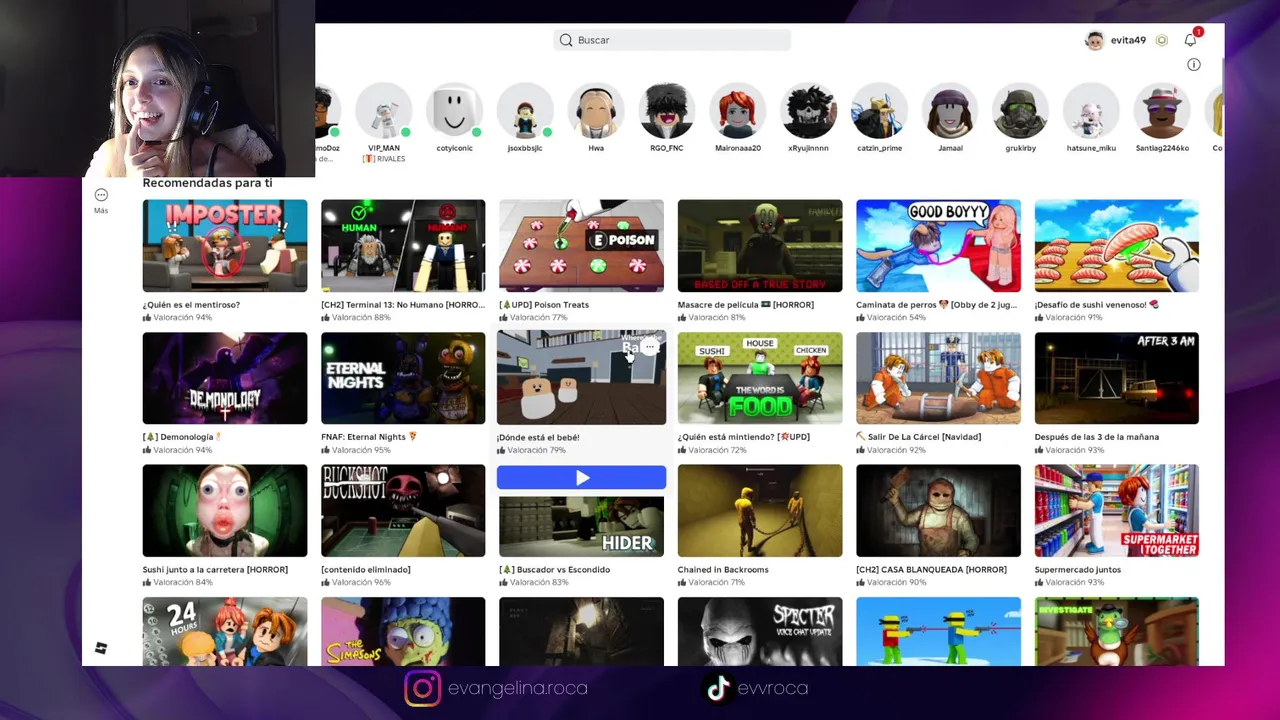Open Masacre de película game thumbnail

click(x=760, y=246)
